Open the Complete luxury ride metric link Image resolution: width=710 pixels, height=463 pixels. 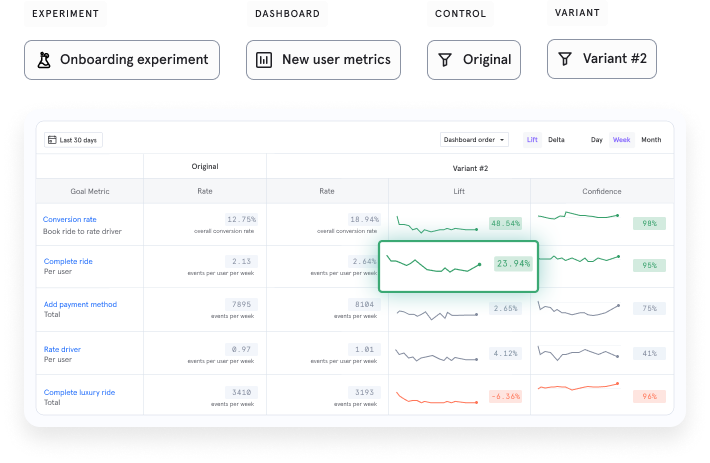79,392
